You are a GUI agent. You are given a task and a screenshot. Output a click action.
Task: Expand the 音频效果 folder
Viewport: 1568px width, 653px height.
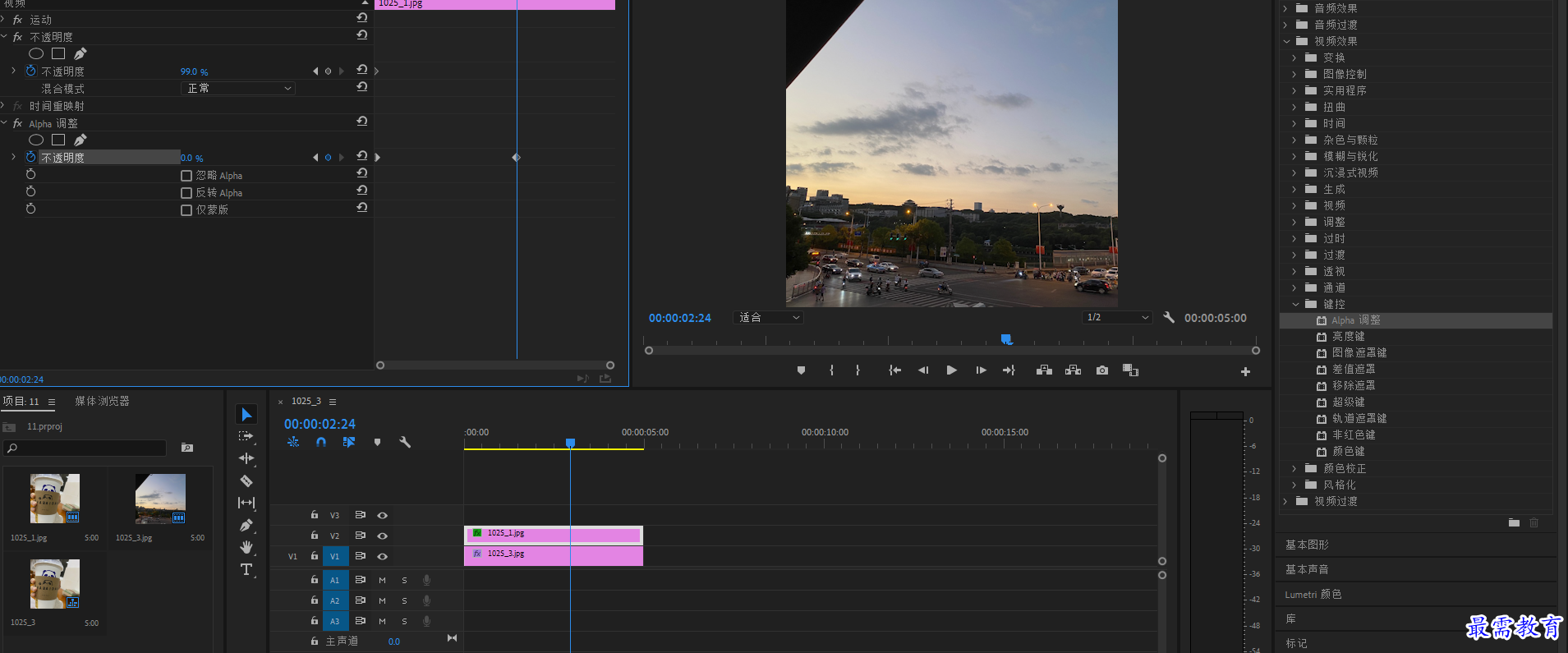click(x=1286, y=8)
